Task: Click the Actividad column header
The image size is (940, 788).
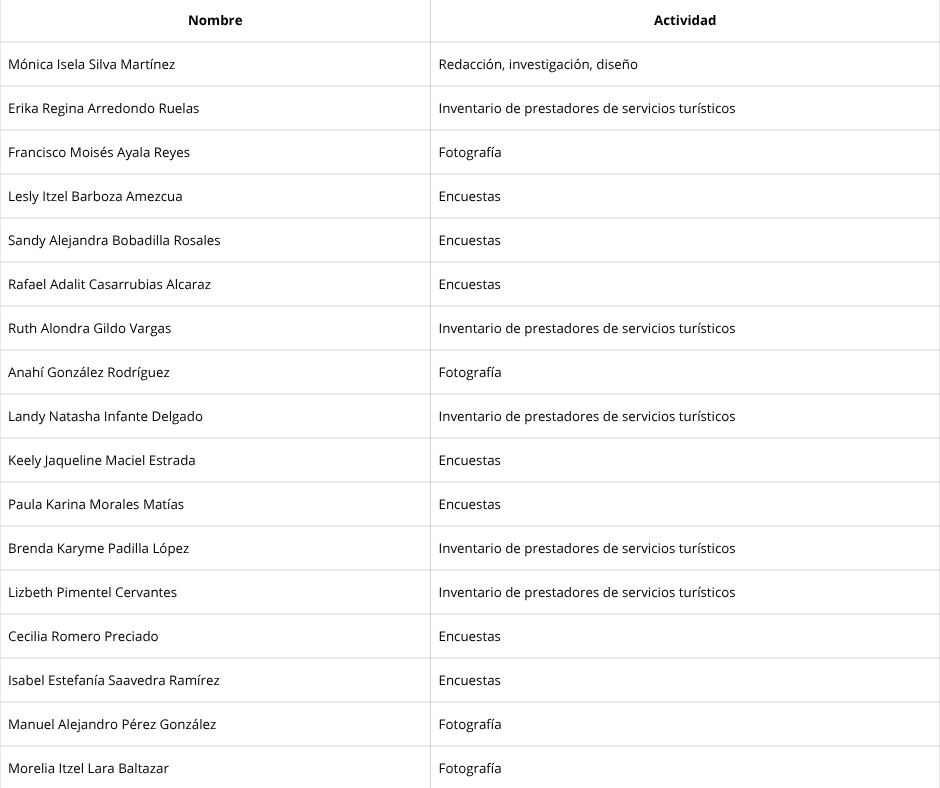Action: [685, 20]
